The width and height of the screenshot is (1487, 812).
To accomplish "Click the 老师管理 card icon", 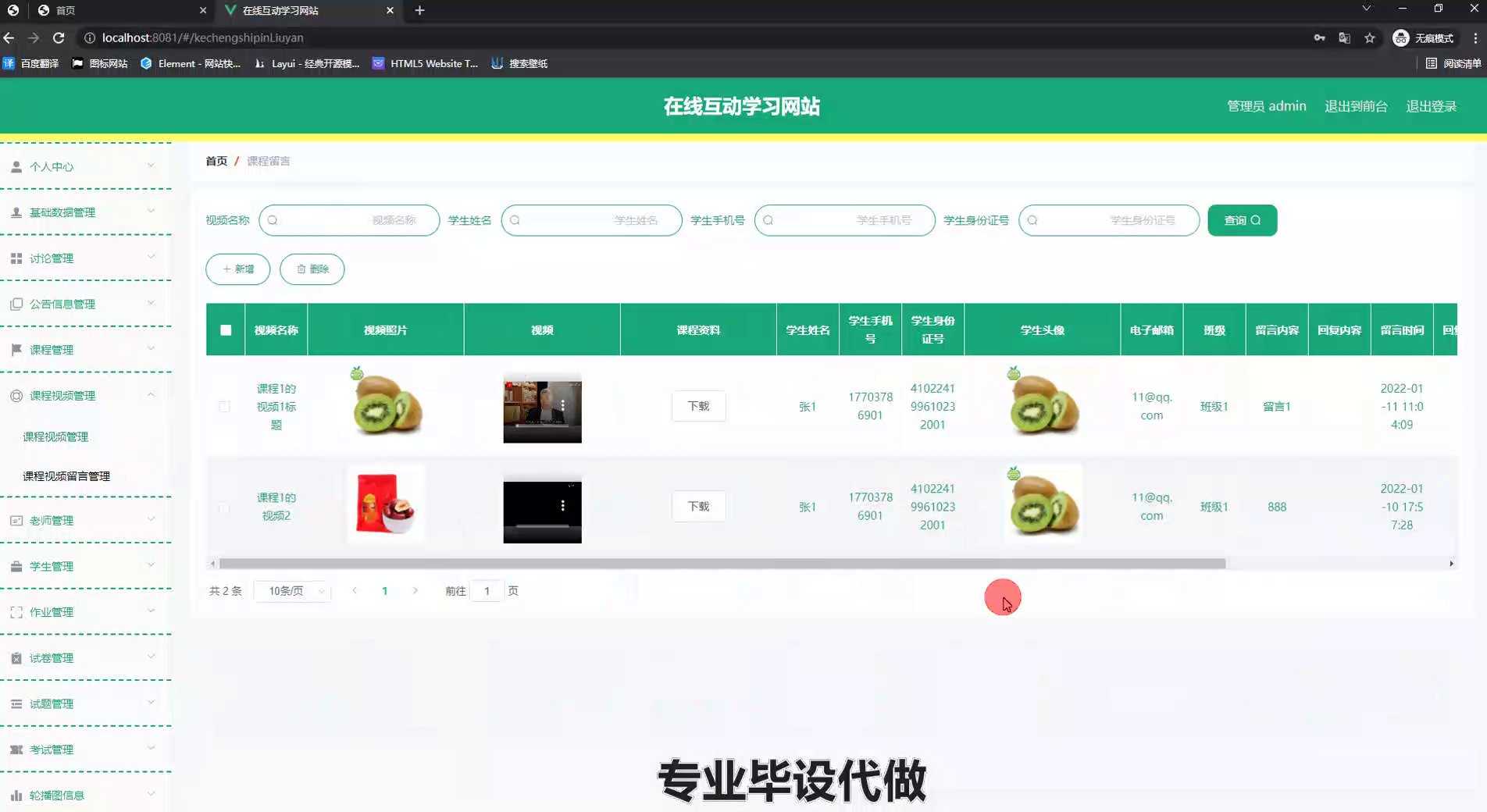I will [x=16, y=520].
